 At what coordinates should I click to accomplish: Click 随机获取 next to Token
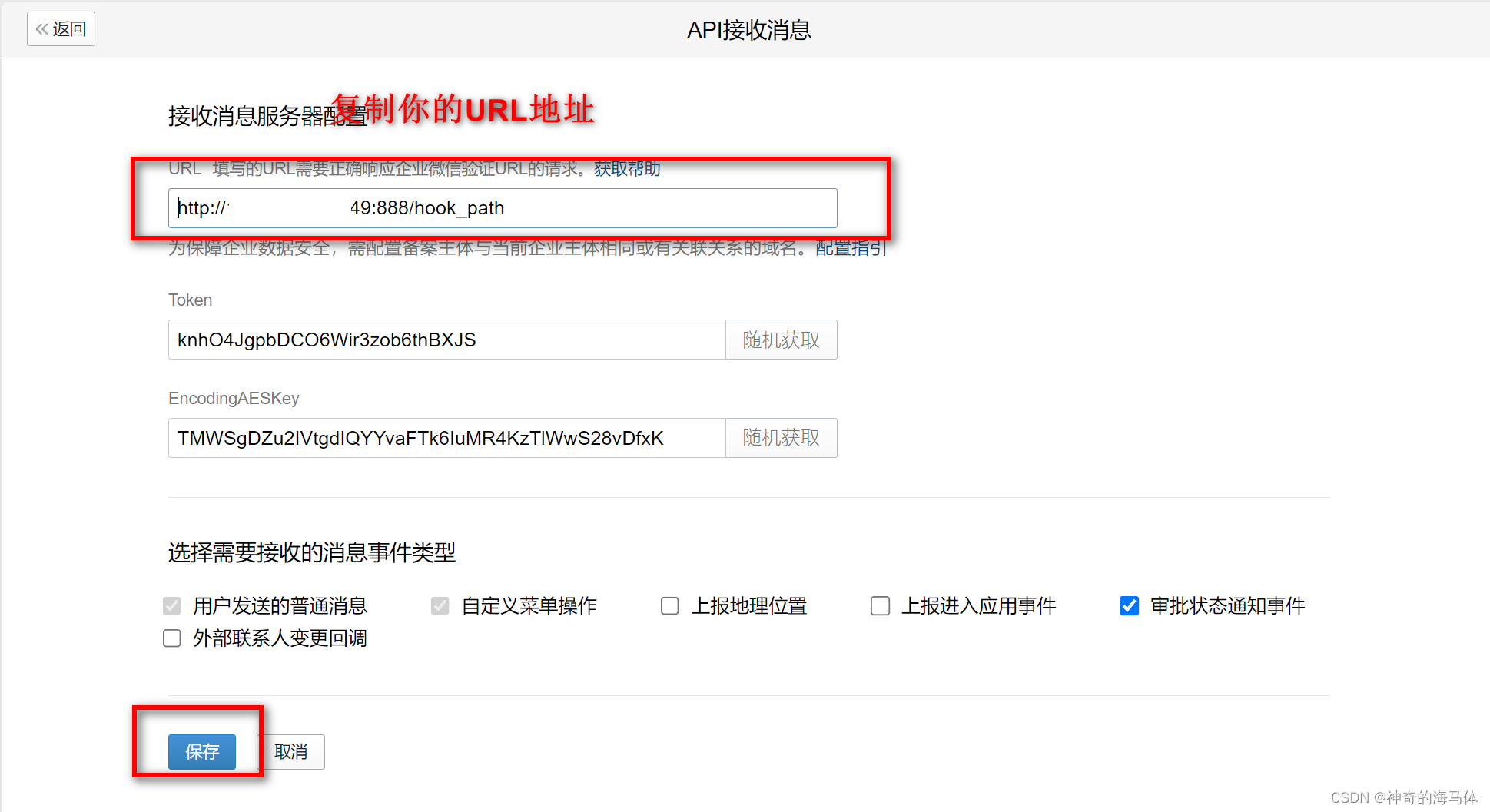780,340
